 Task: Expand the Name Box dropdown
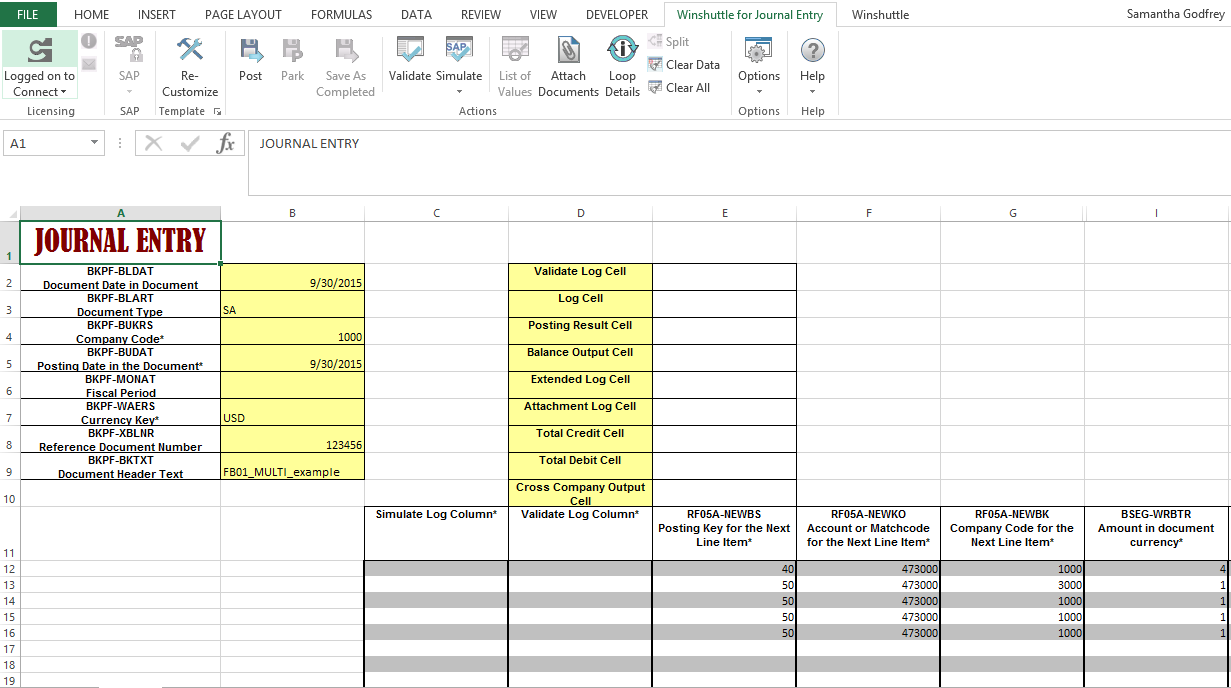click(95, 143)
